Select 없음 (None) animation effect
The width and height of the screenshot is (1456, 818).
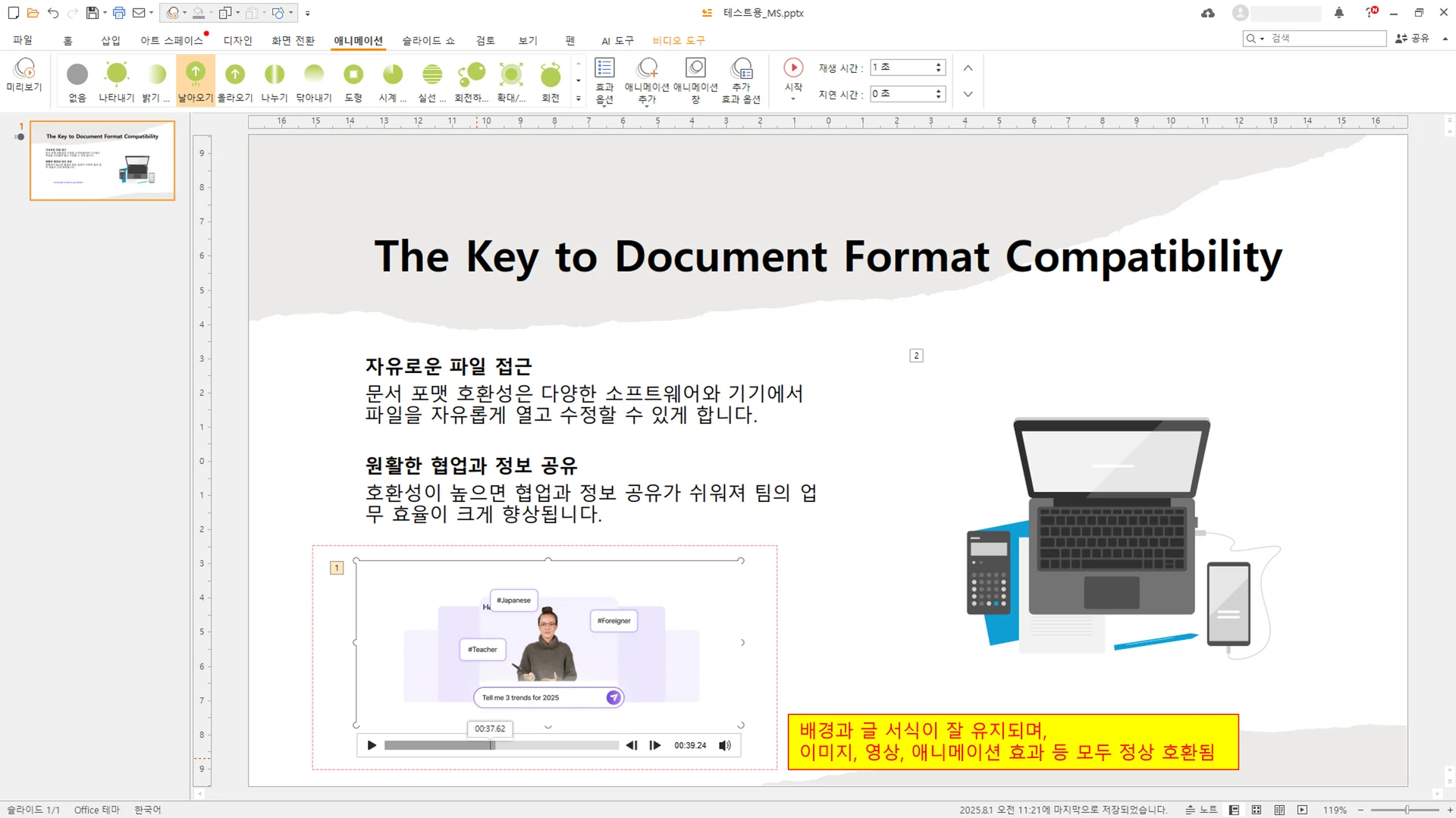pyautogui.click(x=77, y=80)
